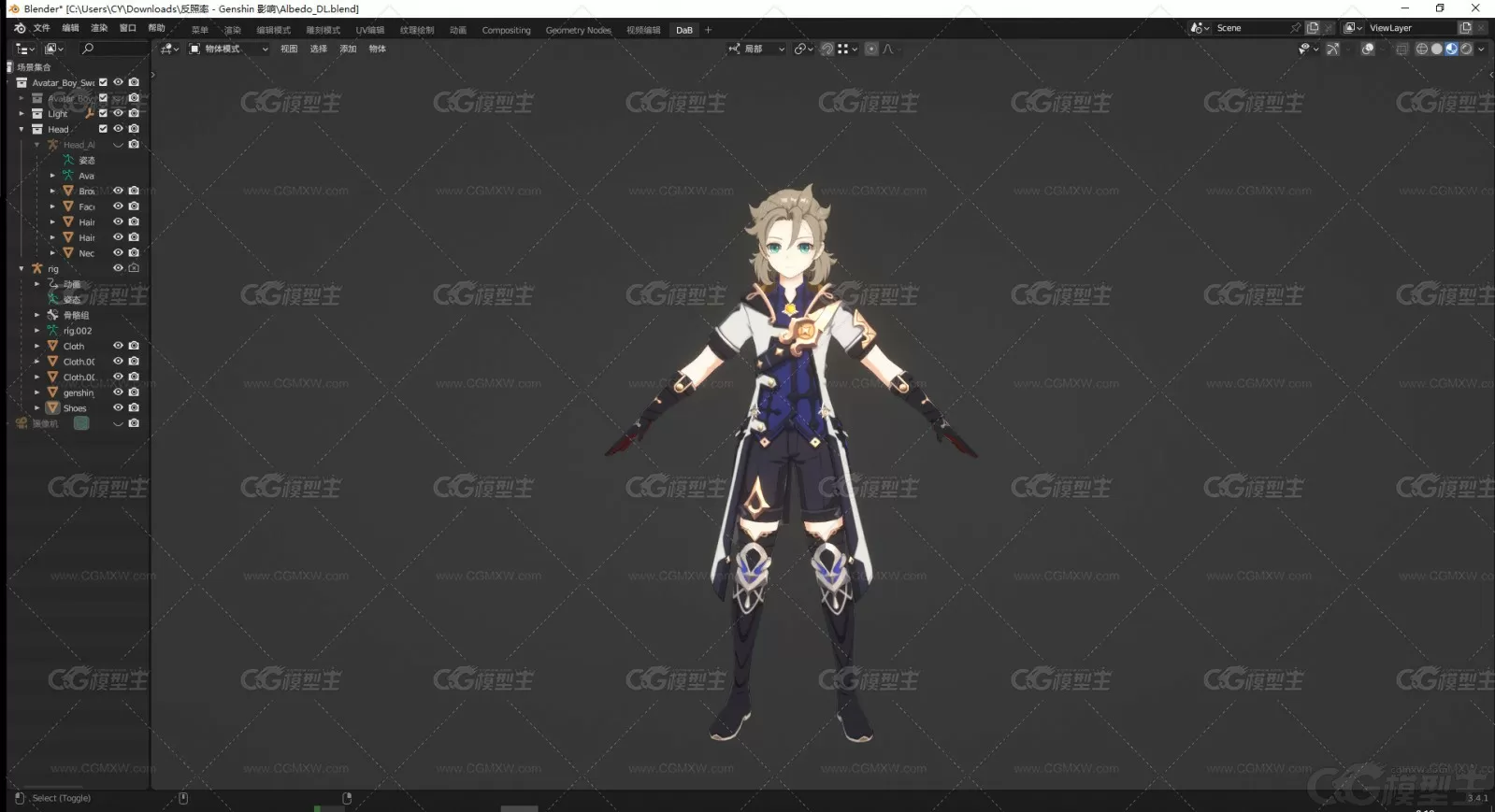Click the outliner search field
Viewport: 1495px width, 812px height.
tap(114, 49)
